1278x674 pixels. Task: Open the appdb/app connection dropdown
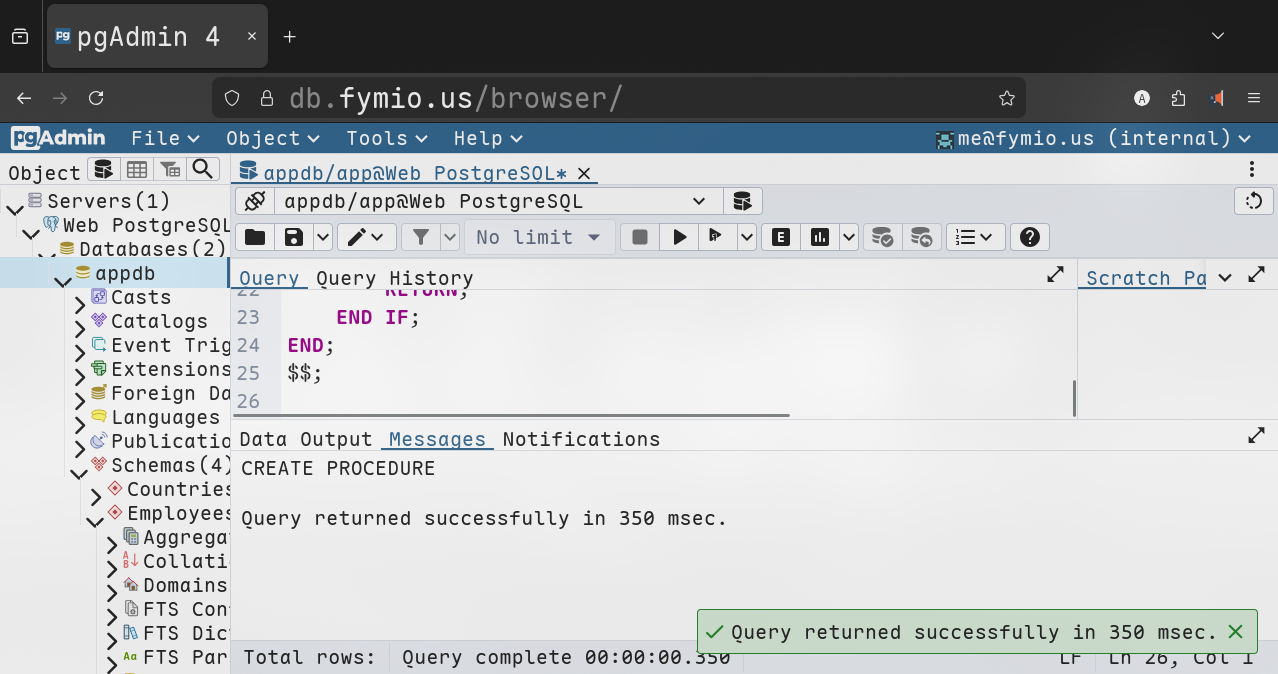[x=496, y=202]
